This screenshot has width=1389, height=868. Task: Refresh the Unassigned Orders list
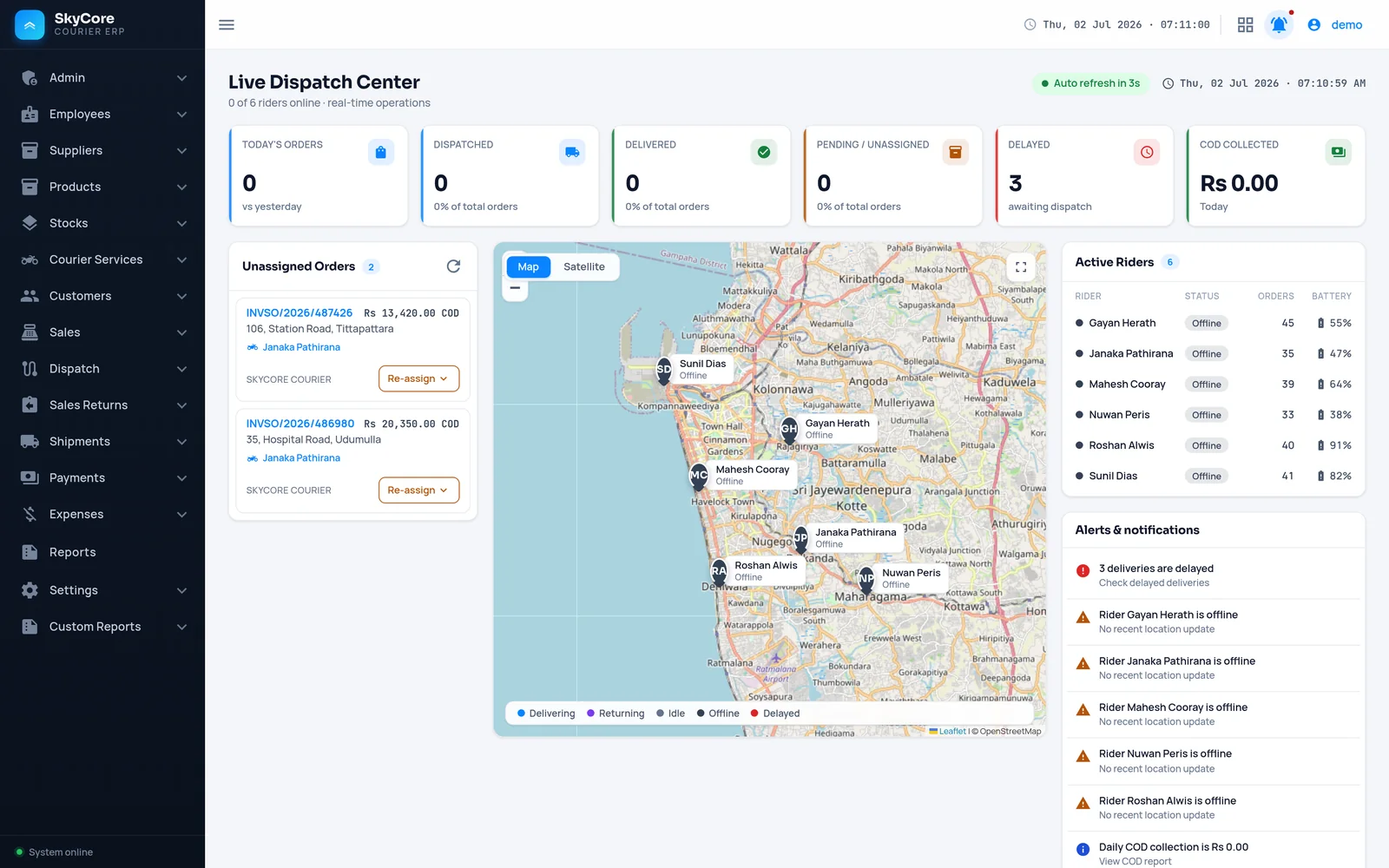point(453,266)
